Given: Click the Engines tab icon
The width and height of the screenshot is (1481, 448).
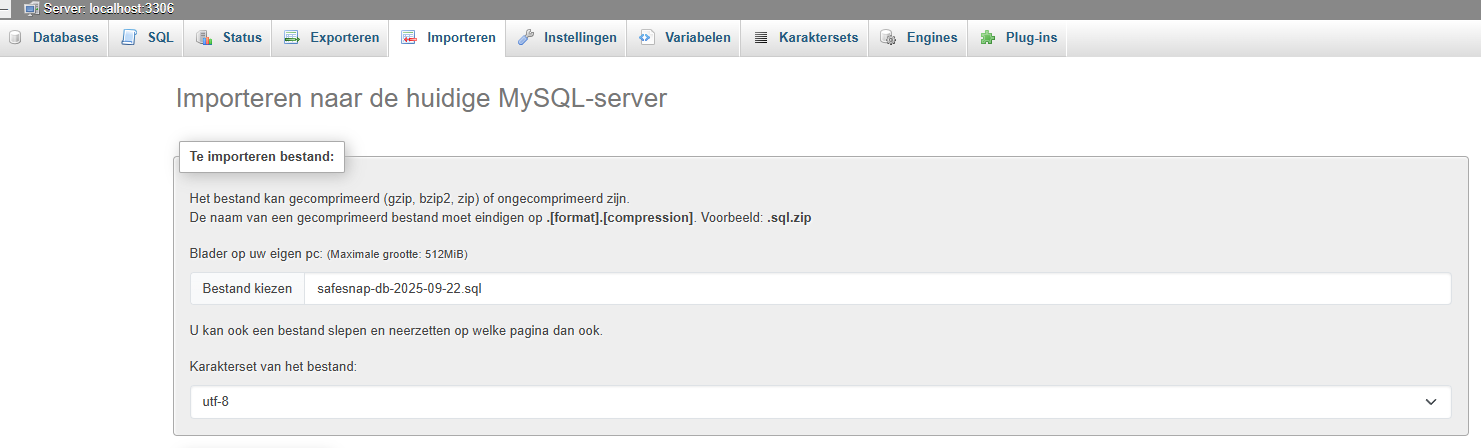Looking at the screenshot, I should (888, 38).
